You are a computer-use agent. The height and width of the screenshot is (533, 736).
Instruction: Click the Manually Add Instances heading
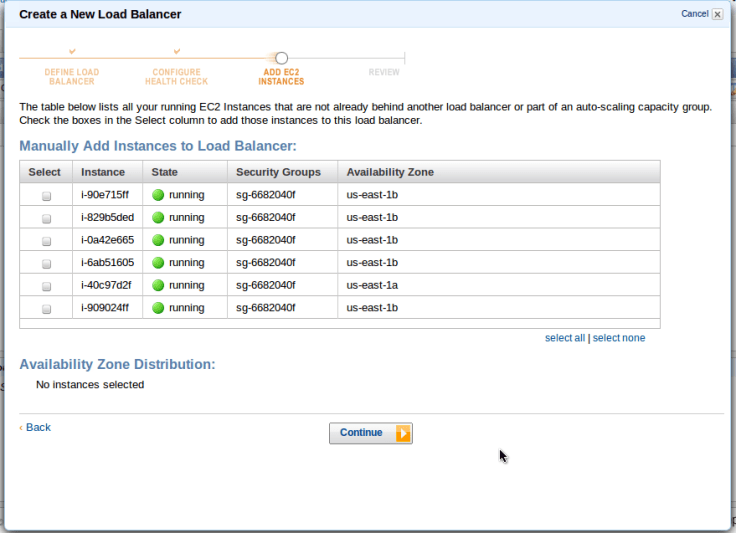click(158, 146)
